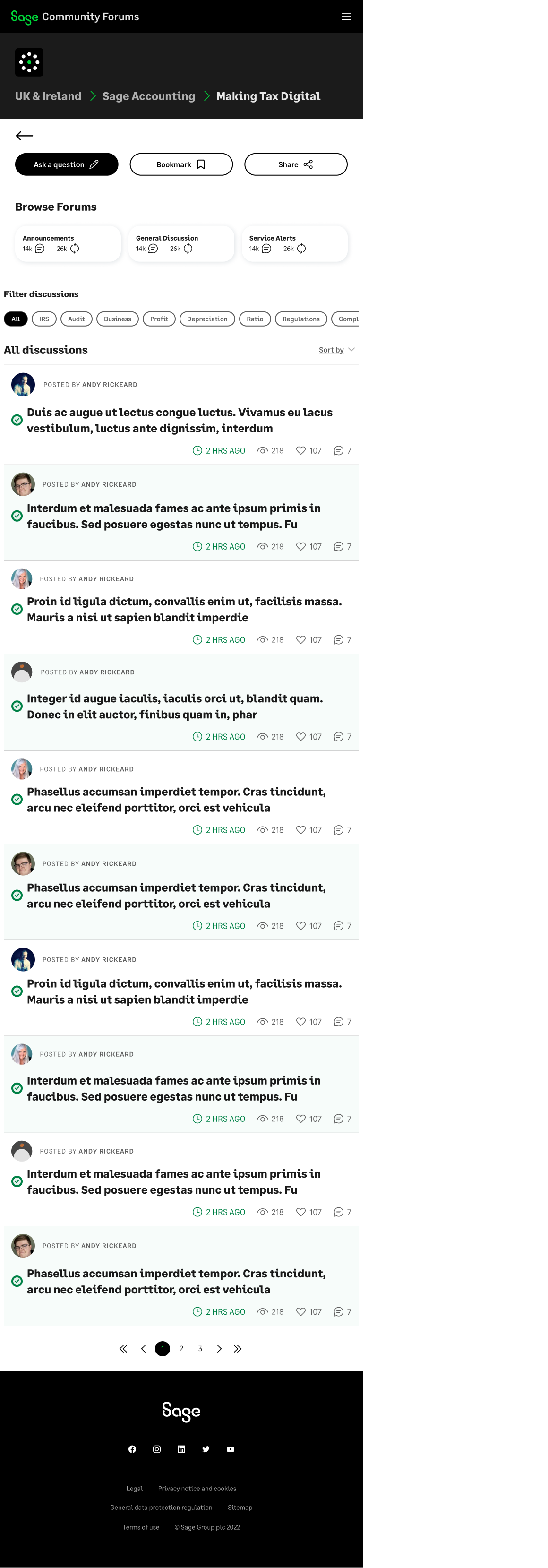Click the Facebook icon in footer
The image size is (548, 1568).
[x=132, y=1449]
